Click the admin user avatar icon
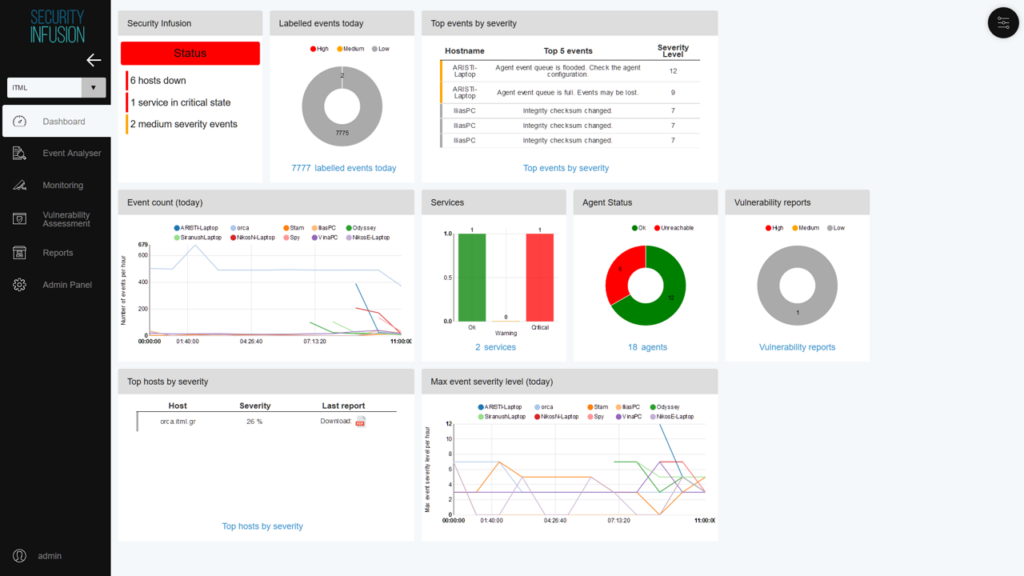The width and height of the screenshot is (1024, 576). (x=19, y=555)
